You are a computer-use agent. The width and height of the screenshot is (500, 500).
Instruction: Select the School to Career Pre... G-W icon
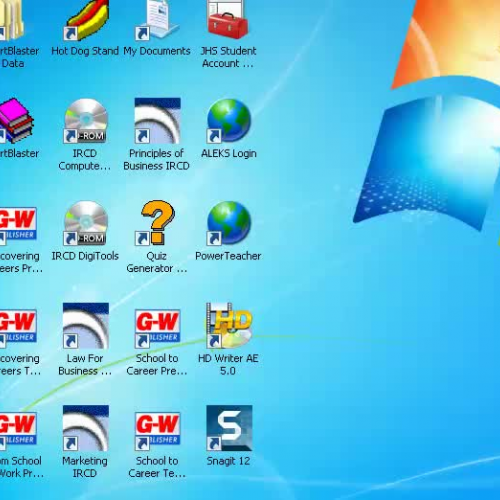coord(157,329)
